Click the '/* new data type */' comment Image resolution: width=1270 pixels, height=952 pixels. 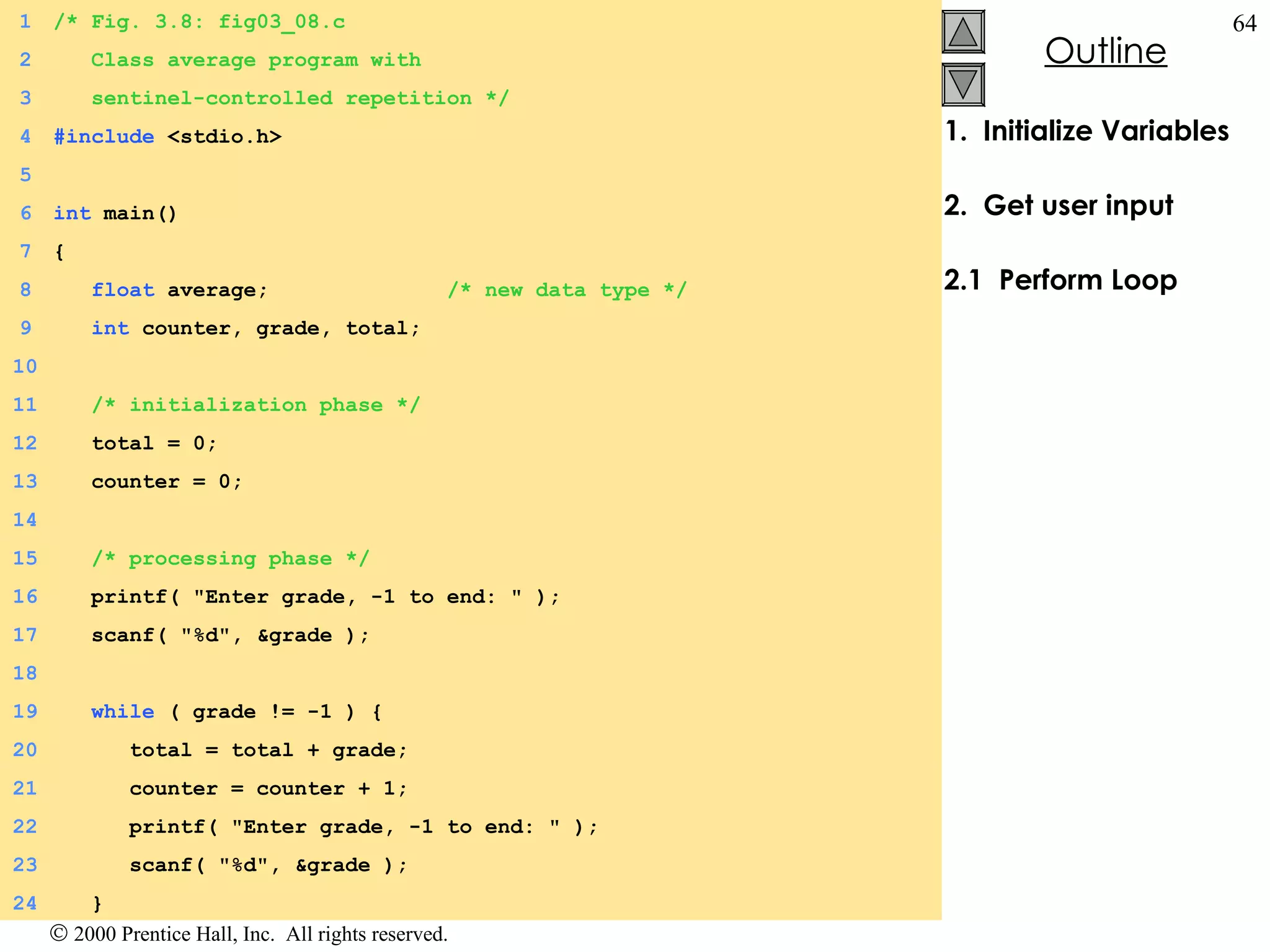pyautogui.click(x=567, y=290)
